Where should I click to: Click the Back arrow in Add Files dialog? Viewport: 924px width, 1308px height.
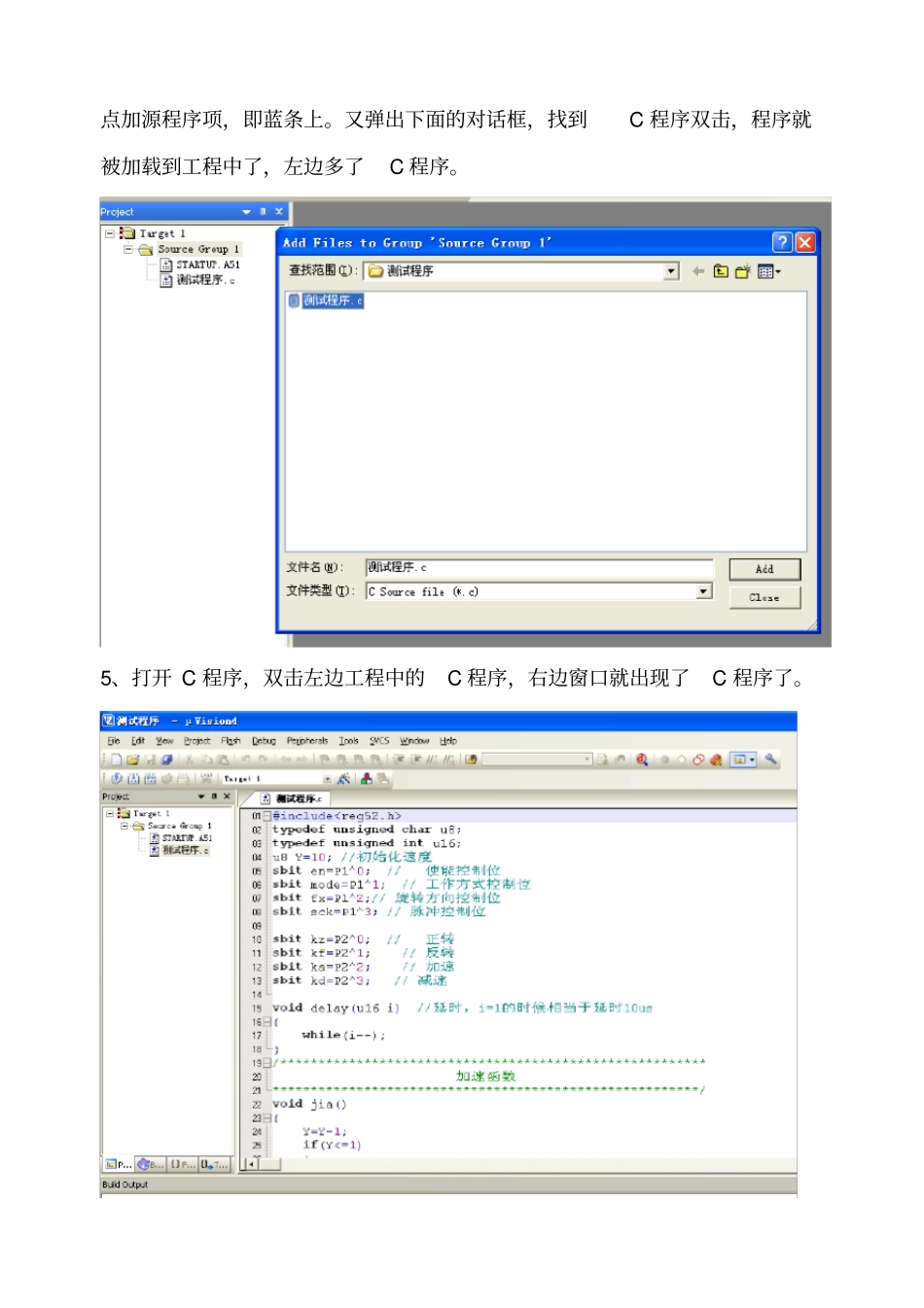[x=697, y=271]
